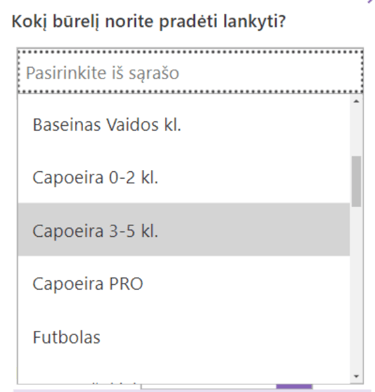The width and height of the screenshot is (375, 392).
Task: Pick the football club option
Action: tap(184, 337)
